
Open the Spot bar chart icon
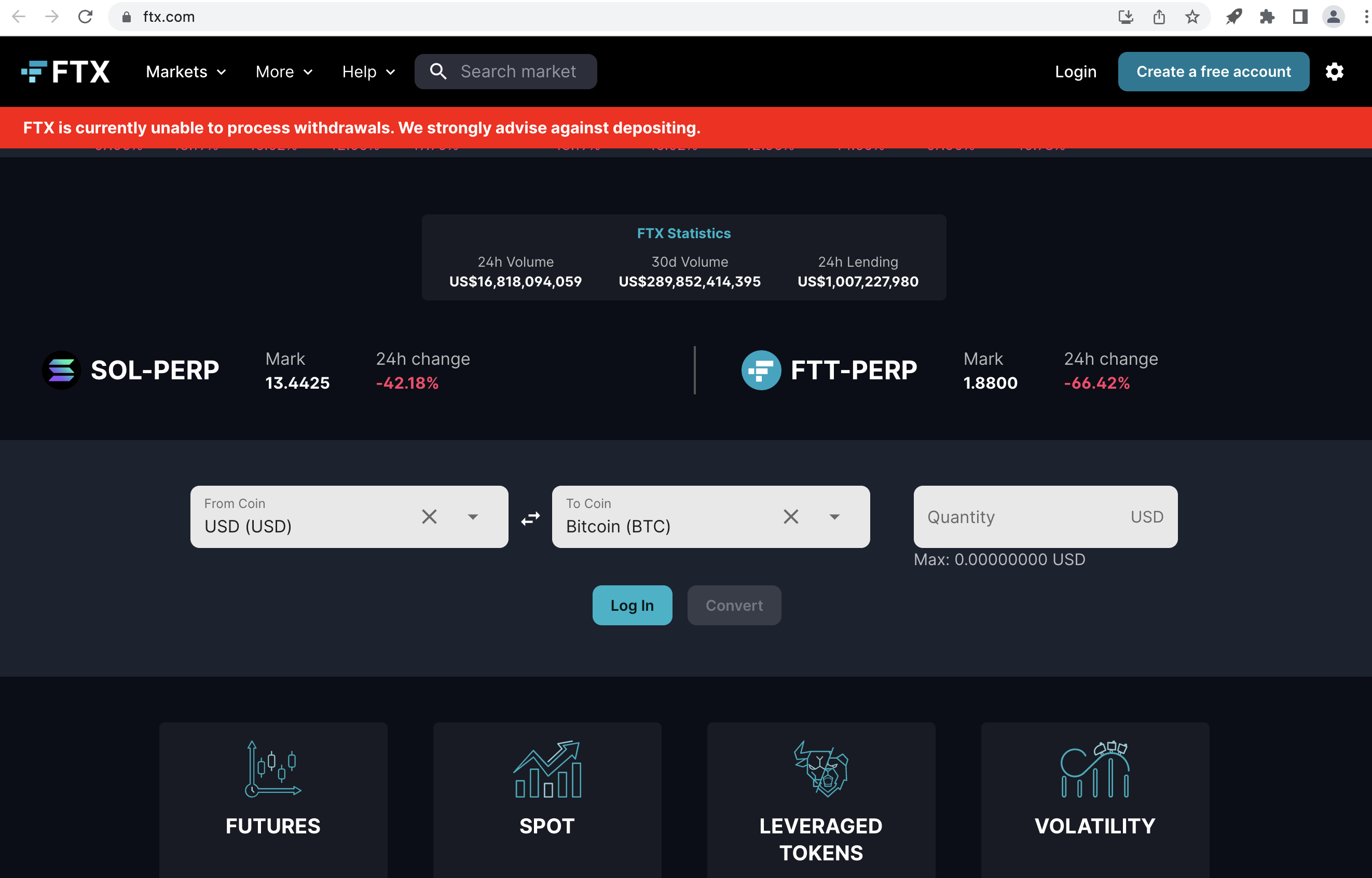(x=547, y=769)
